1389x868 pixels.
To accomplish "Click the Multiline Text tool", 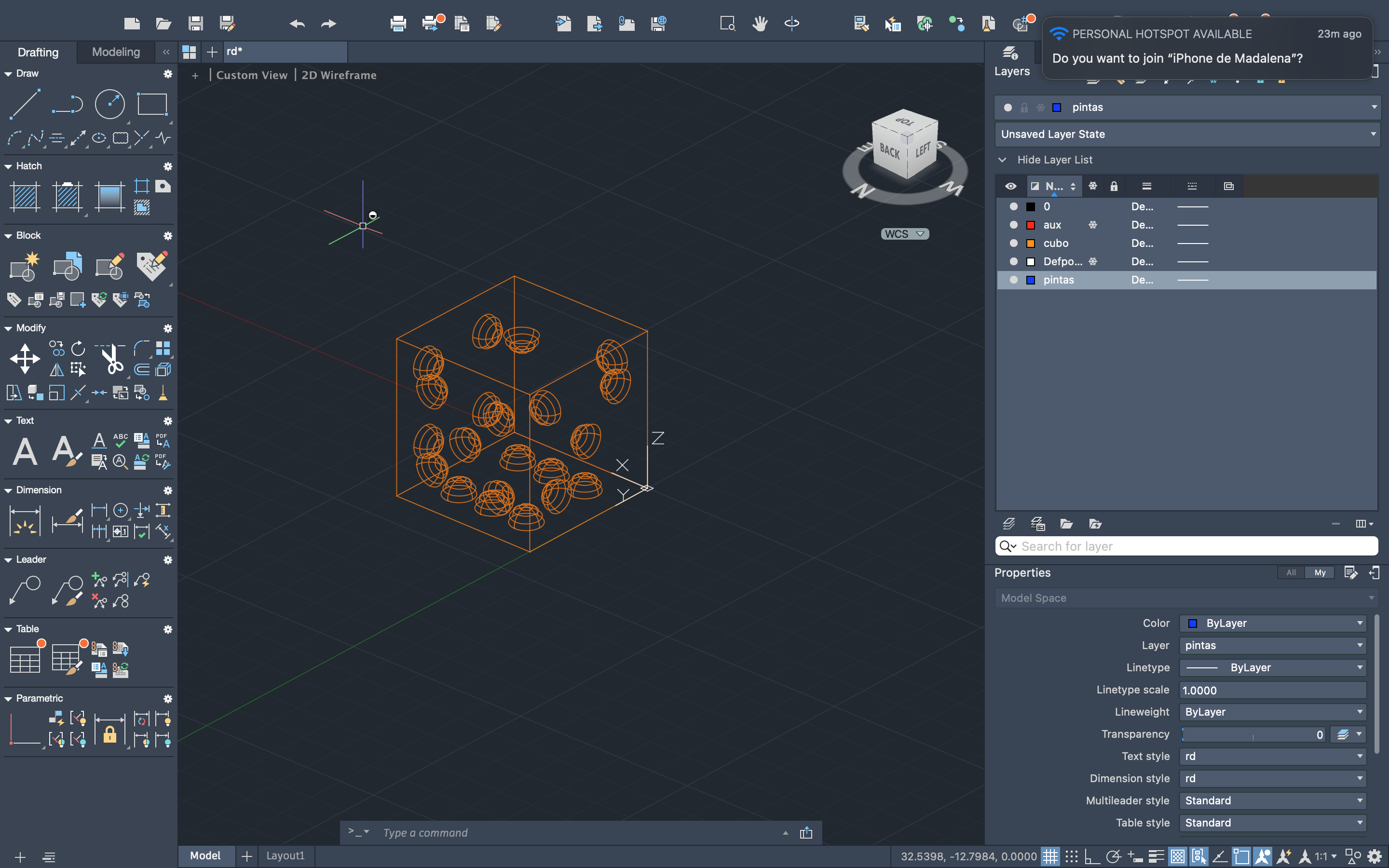I will point(25,451).
